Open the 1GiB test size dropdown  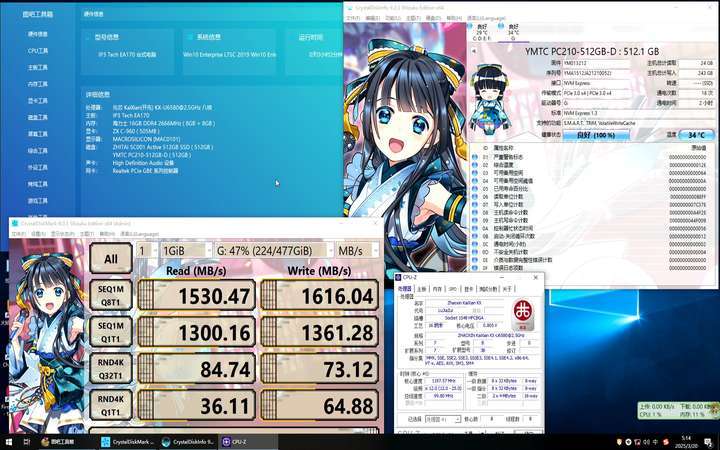(x=186, y=251)
